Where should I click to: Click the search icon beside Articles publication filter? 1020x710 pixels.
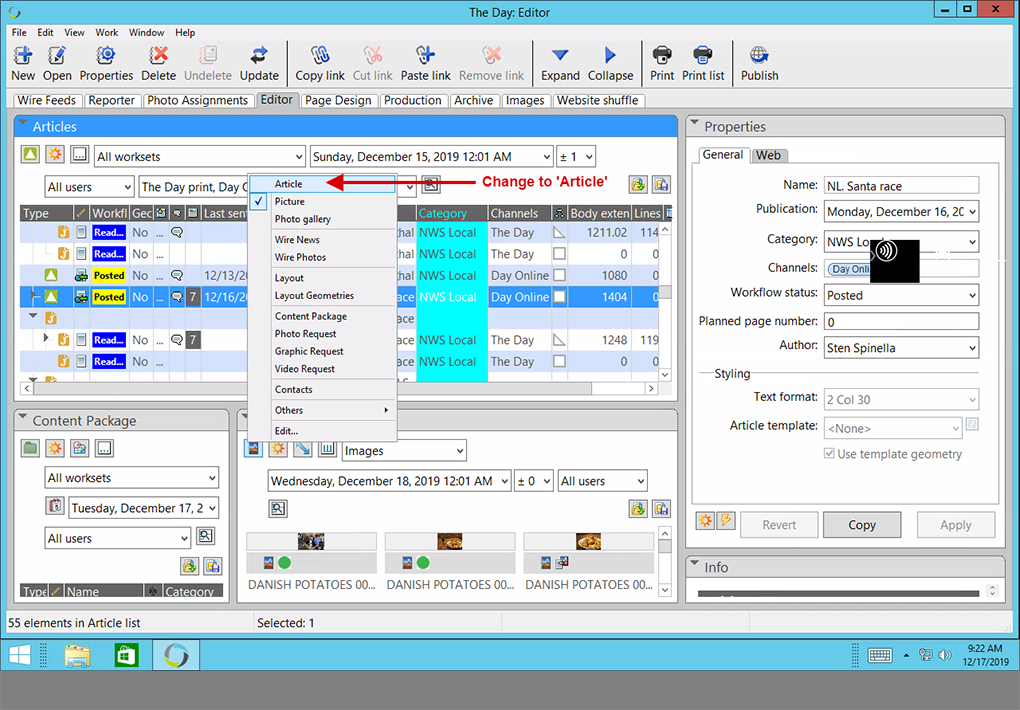(431, 185)
